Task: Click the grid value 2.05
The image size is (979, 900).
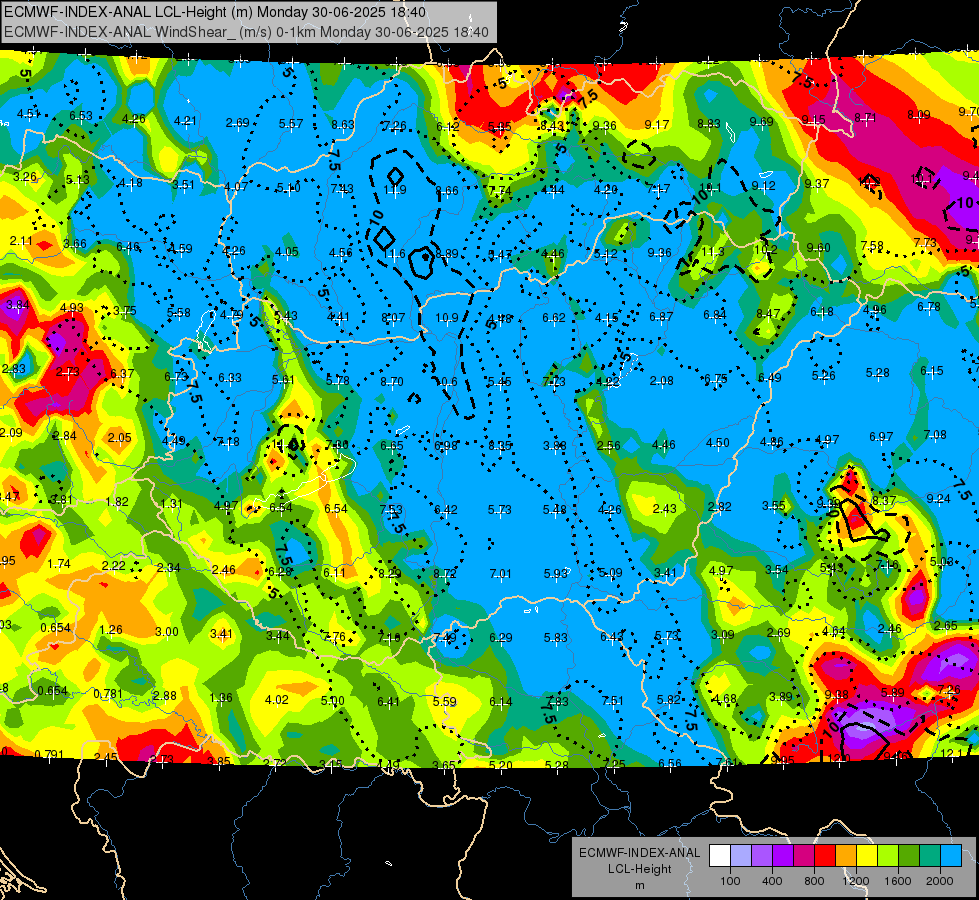Action: [119, 437]
